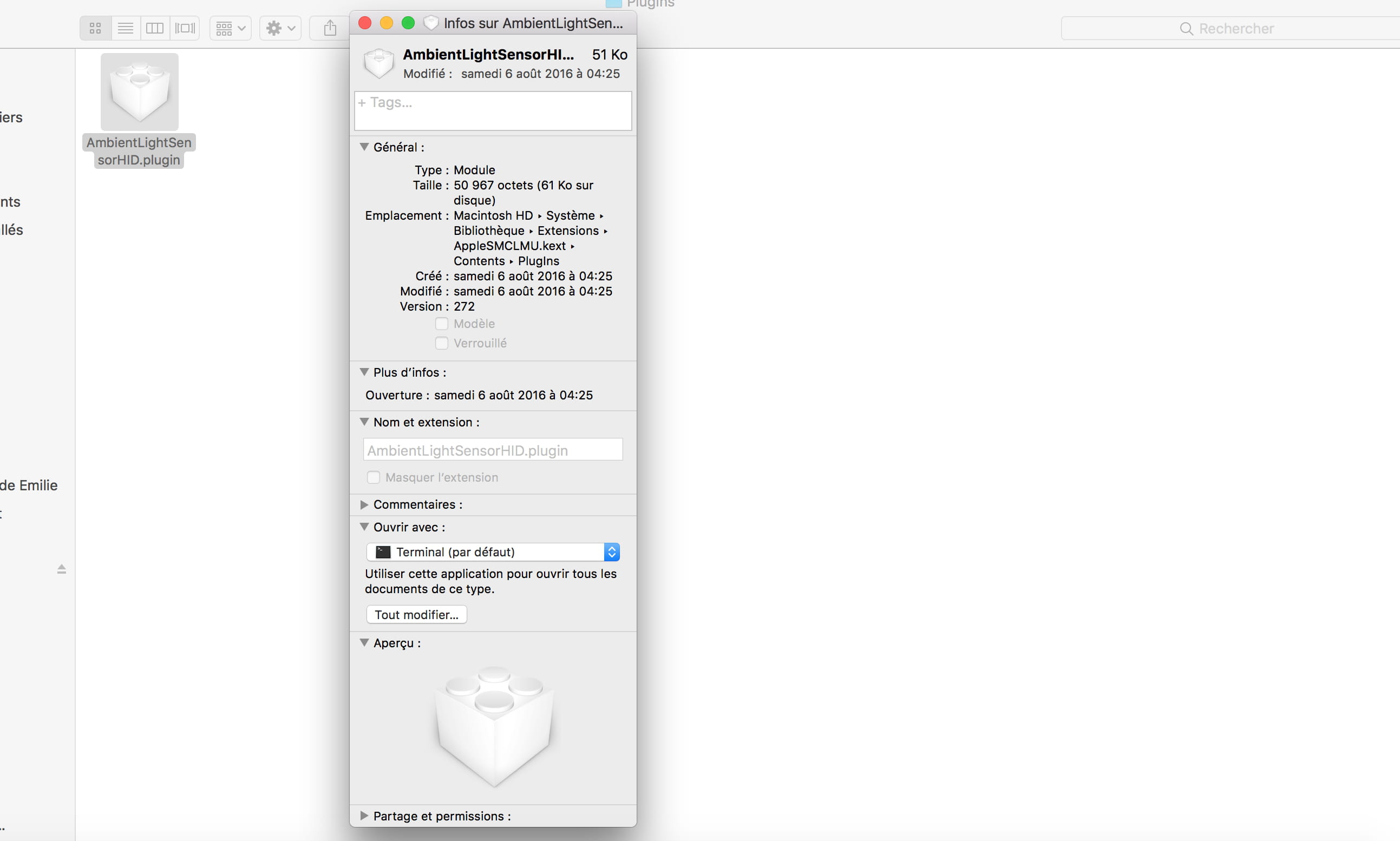
Task: Toggle the Verrouillé checkbox
Action: click(x=442, y=343)
